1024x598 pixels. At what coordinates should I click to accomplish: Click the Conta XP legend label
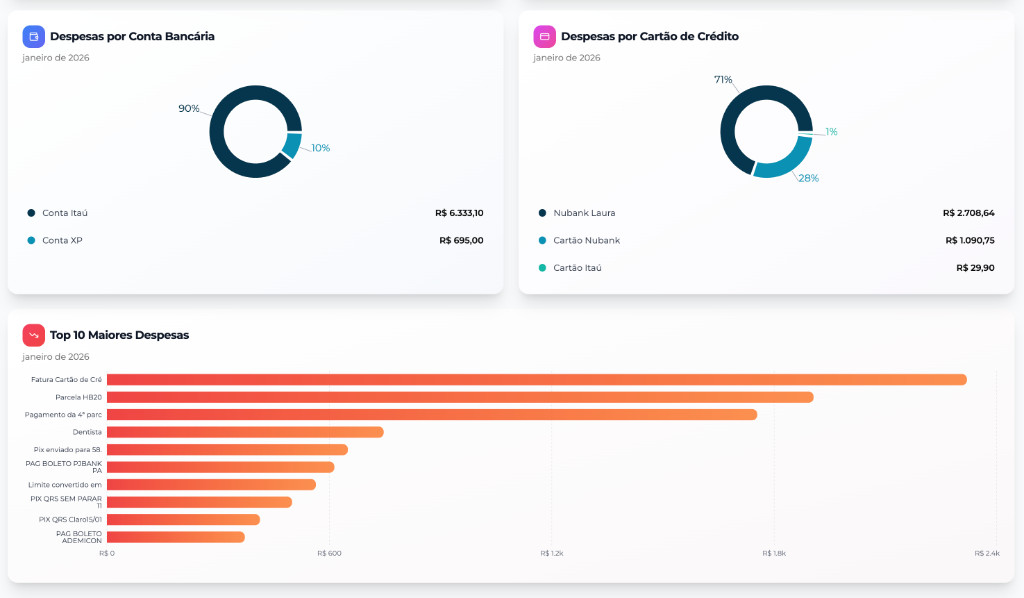pyautogui.click(x=62, y=240)
